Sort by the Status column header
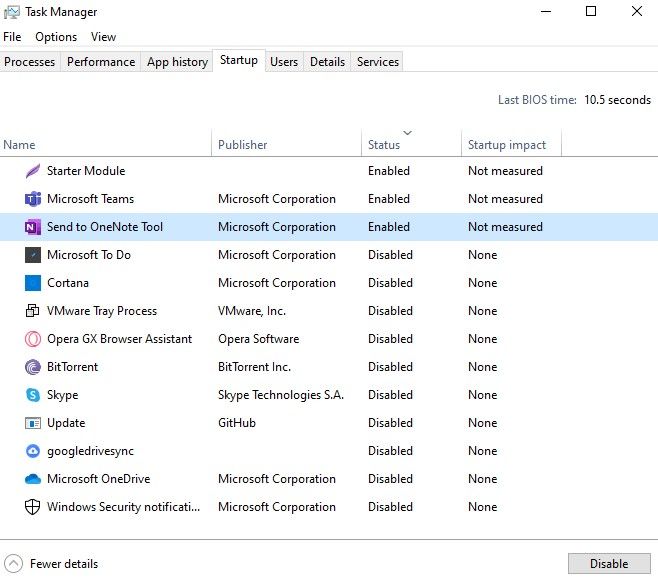This screenshot has height=585, width=658. 384,145
